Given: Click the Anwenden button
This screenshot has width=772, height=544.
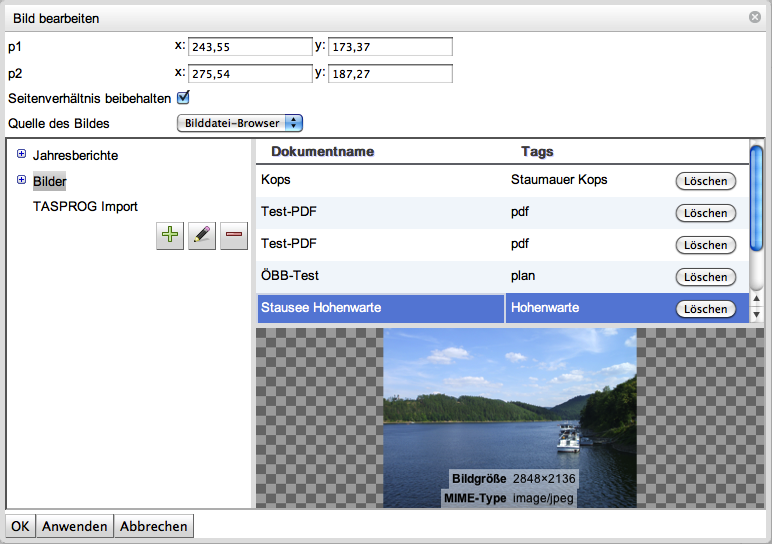Looking at the screenshot, I should click(x=75, y=526).
